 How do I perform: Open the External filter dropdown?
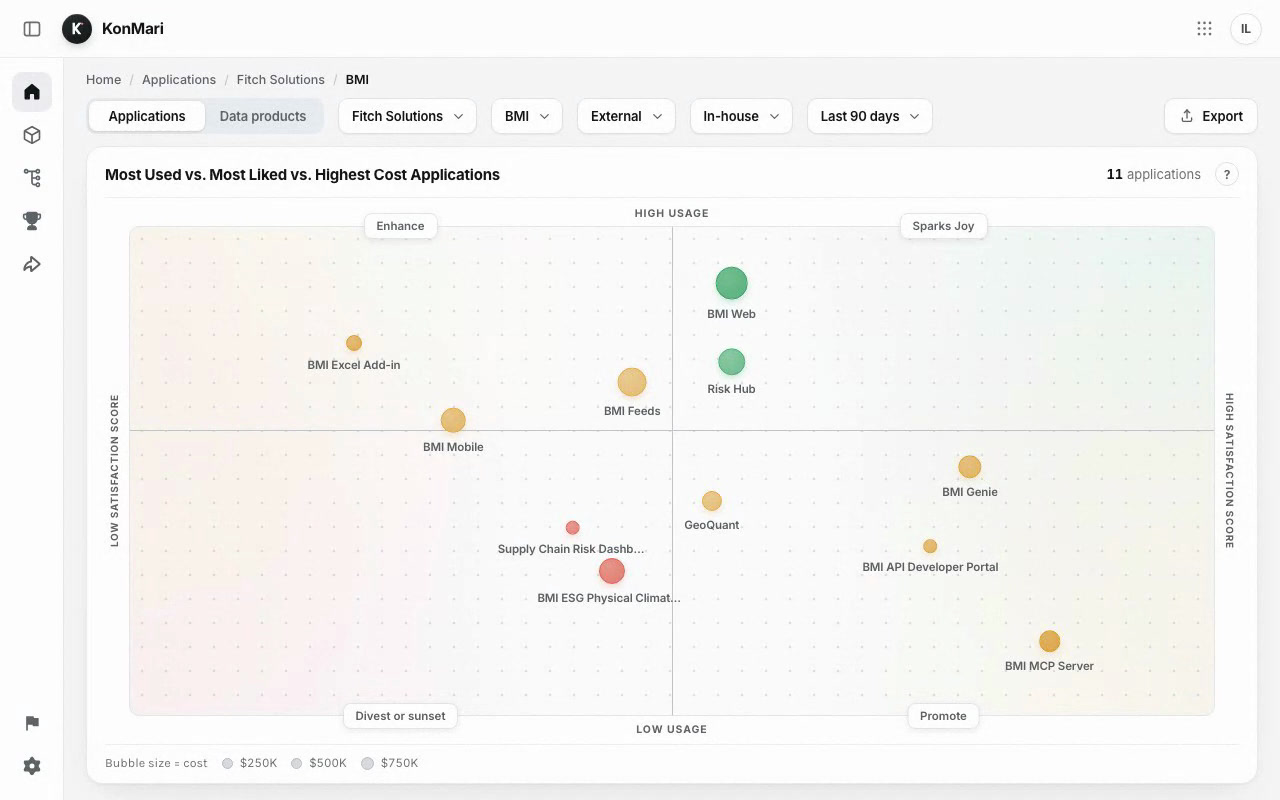click(x=627, y=116)
